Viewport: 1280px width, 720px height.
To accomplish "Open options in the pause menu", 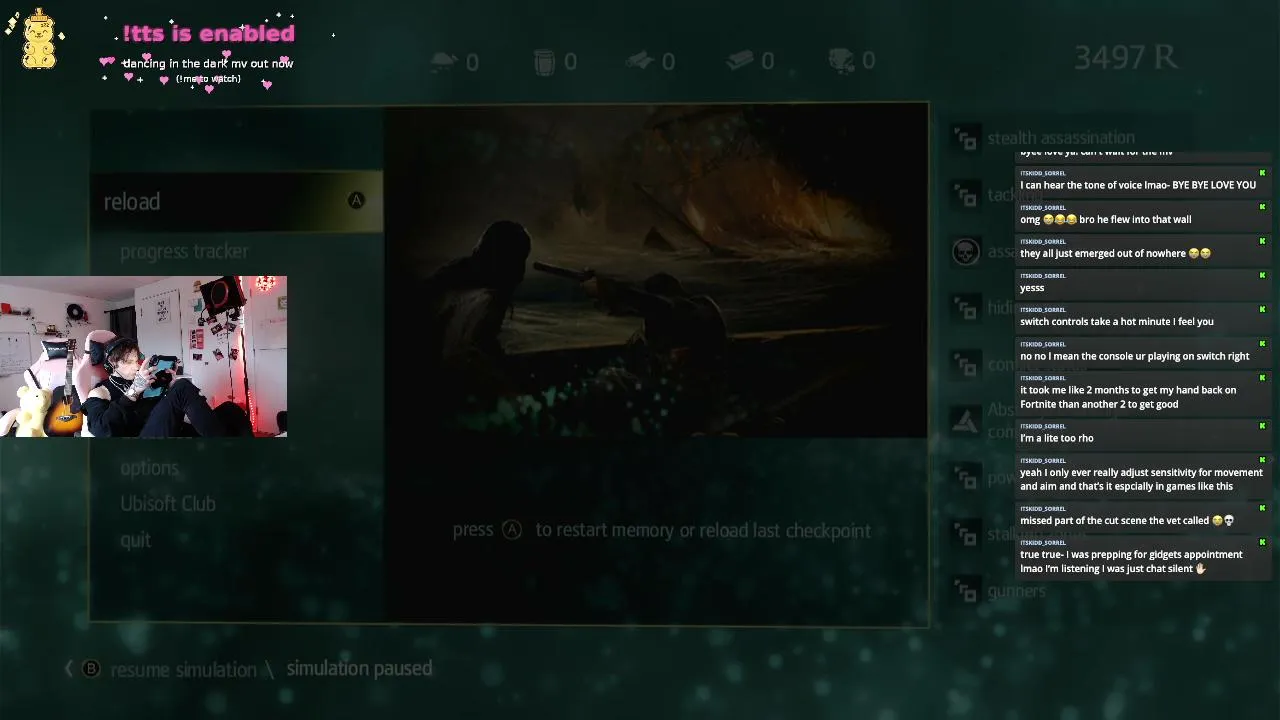I will pos(149,468).
